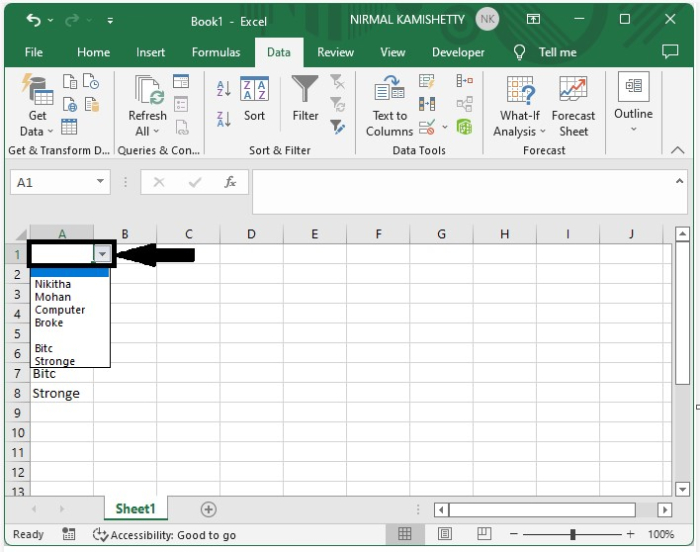The image size is (700, 552).
Task: Click the Relationships icon
Action: pos(464,105)
